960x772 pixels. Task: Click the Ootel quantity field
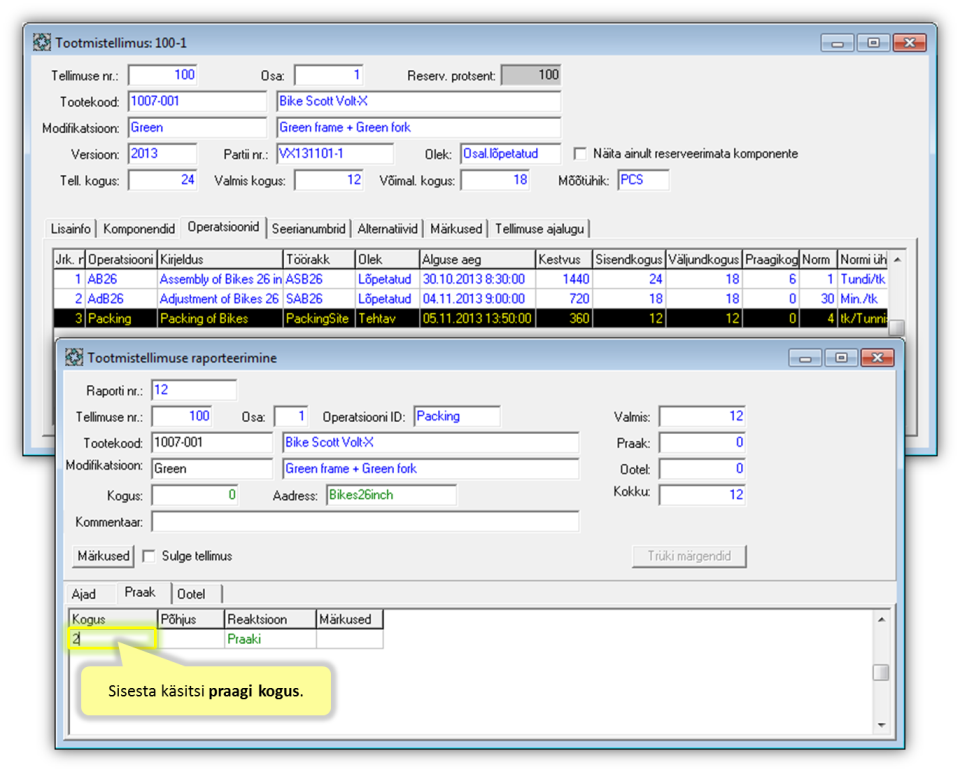[x=702, y=469]
